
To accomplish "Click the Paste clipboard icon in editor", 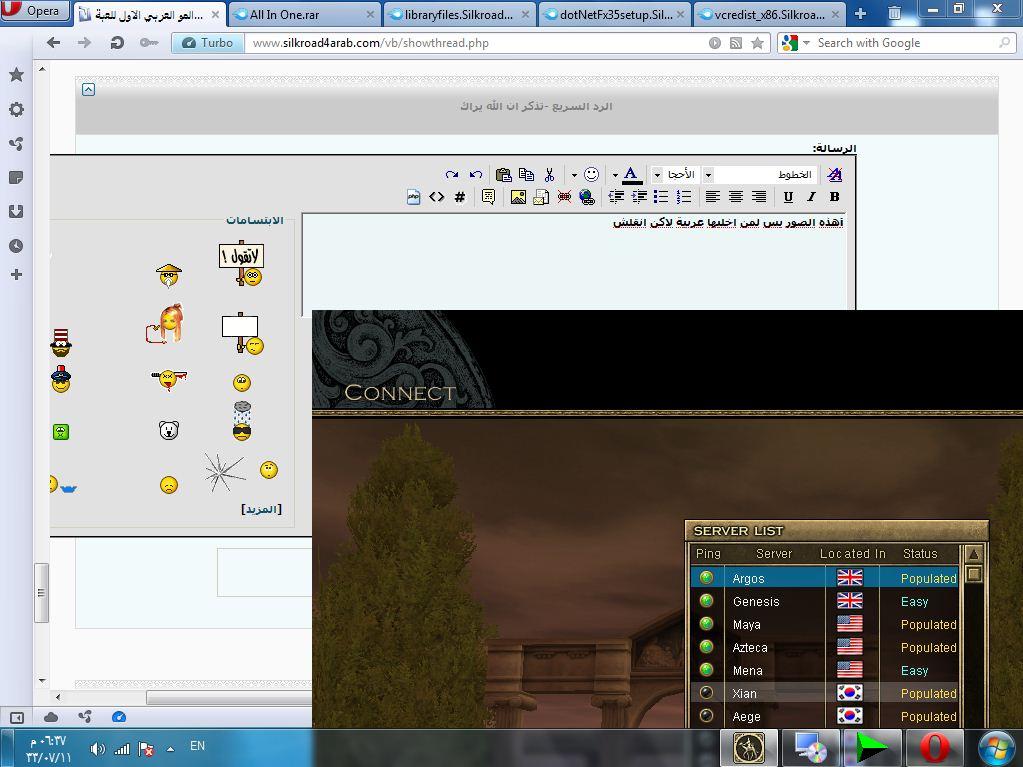I will 503,175.
